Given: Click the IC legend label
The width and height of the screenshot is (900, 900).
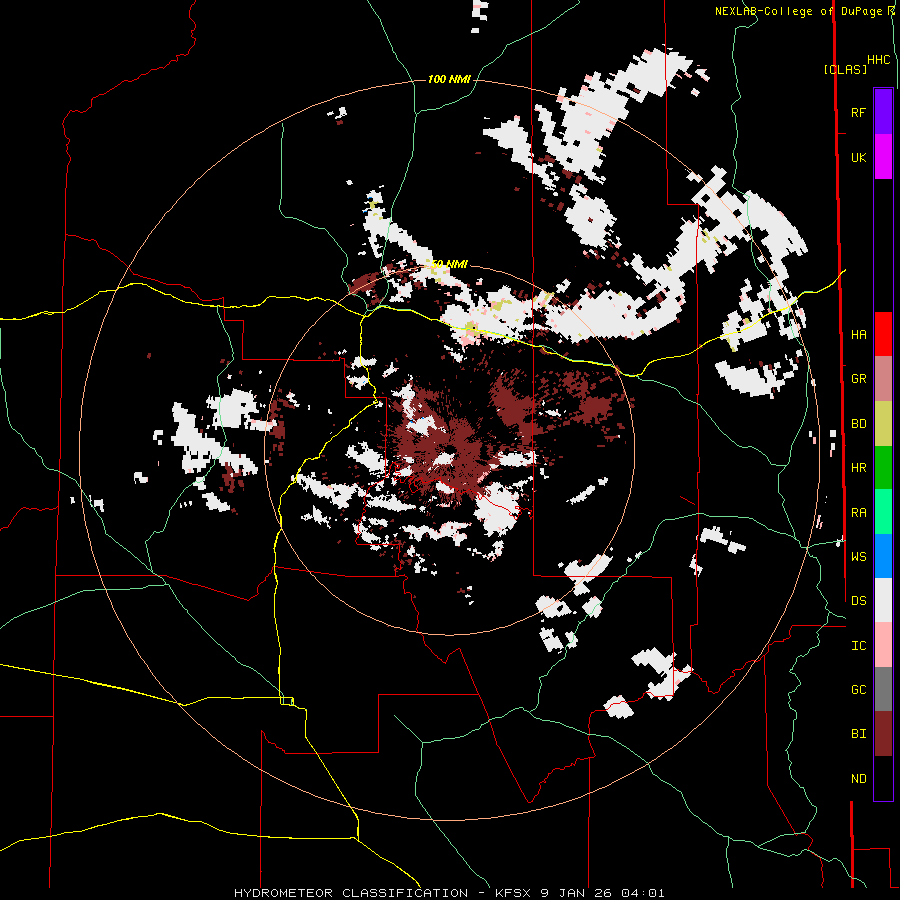Looking at the screenshot, I should click(x=858, y=646).
